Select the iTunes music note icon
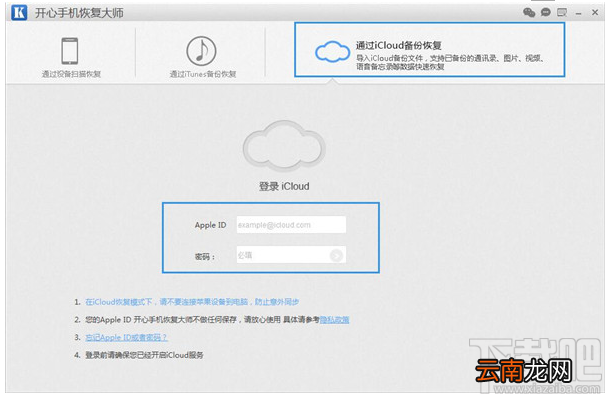This screenshot has height=399, width=609. pyautogui.click(x=201, y=51)
